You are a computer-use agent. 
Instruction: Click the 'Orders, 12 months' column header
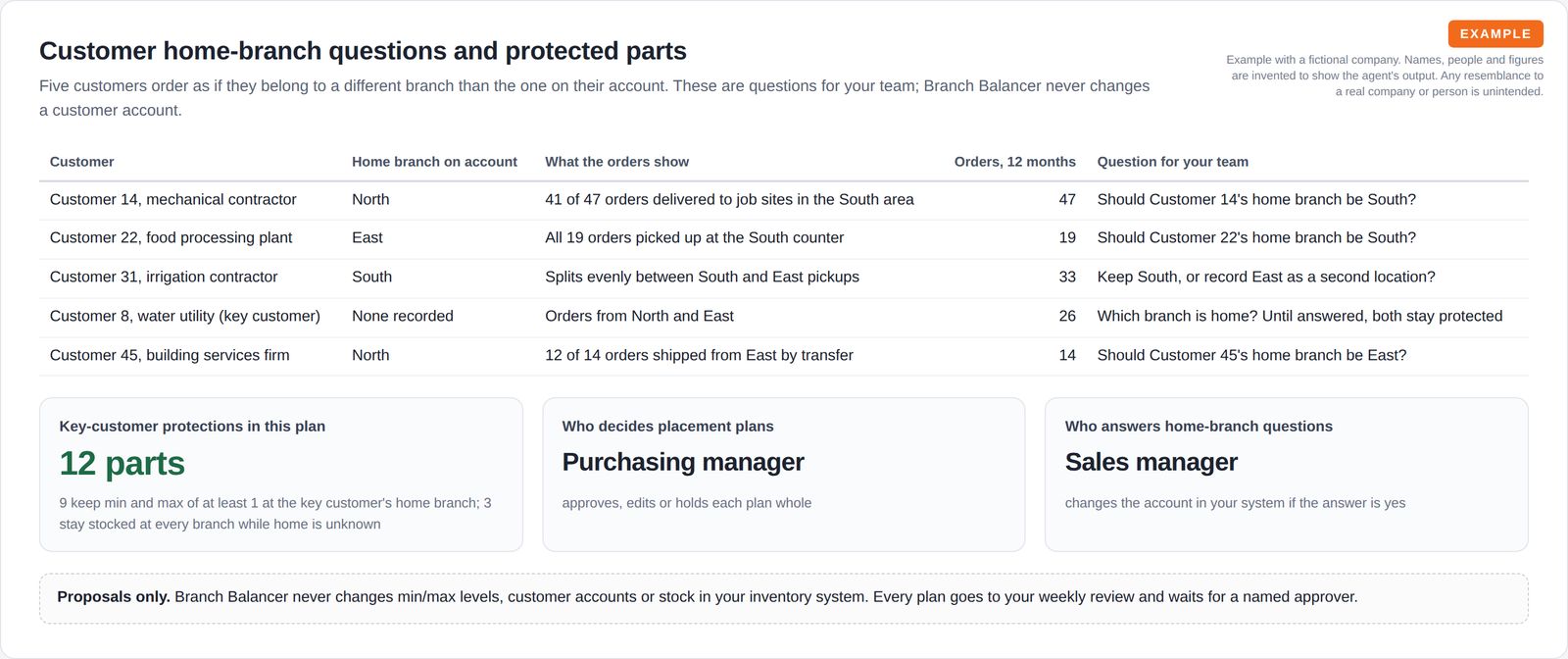point(1014,162)
